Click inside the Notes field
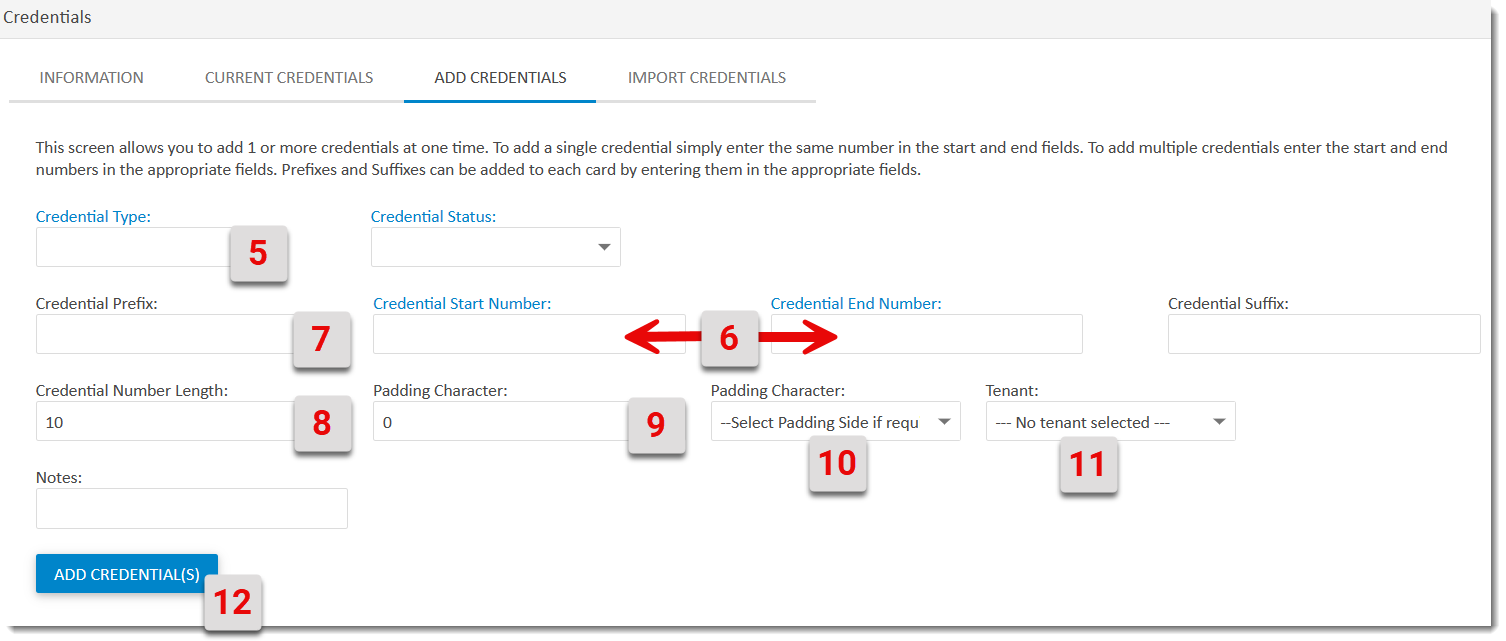The image size is (1506, 641). pos(191,508)
